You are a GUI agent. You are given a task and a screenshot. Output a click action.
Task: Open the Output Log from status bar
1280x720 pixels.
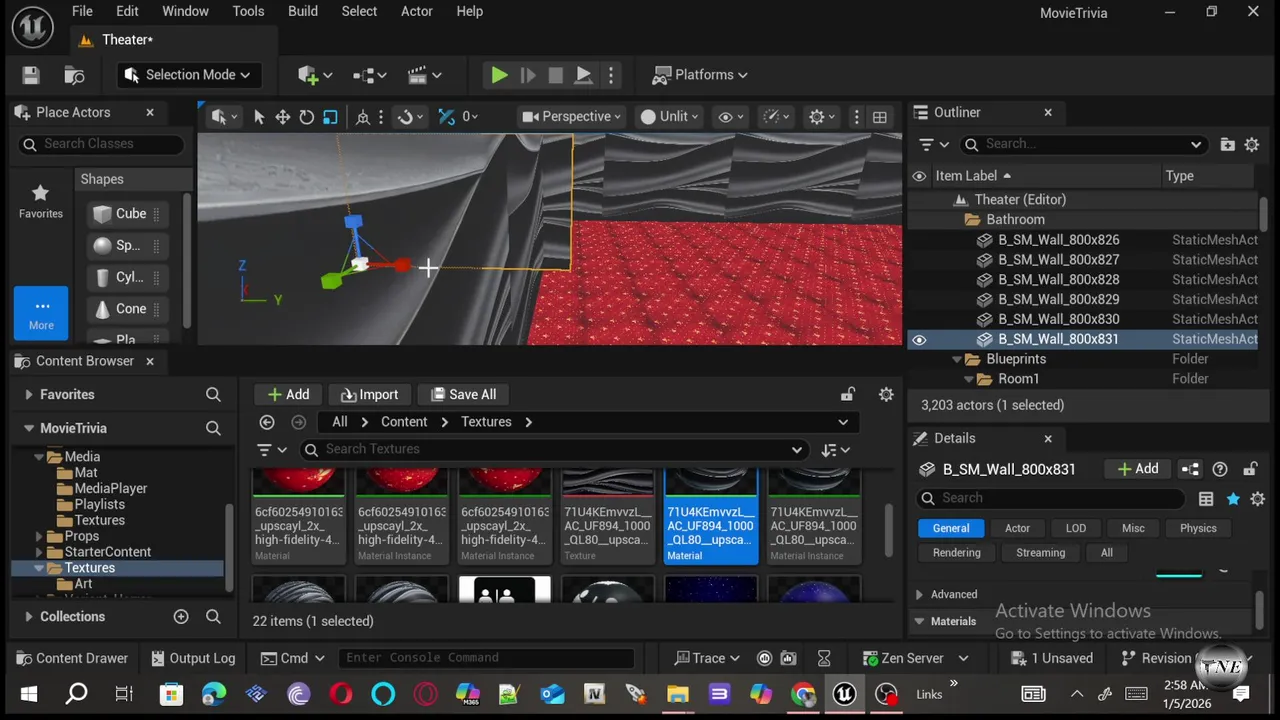[193, 658]
